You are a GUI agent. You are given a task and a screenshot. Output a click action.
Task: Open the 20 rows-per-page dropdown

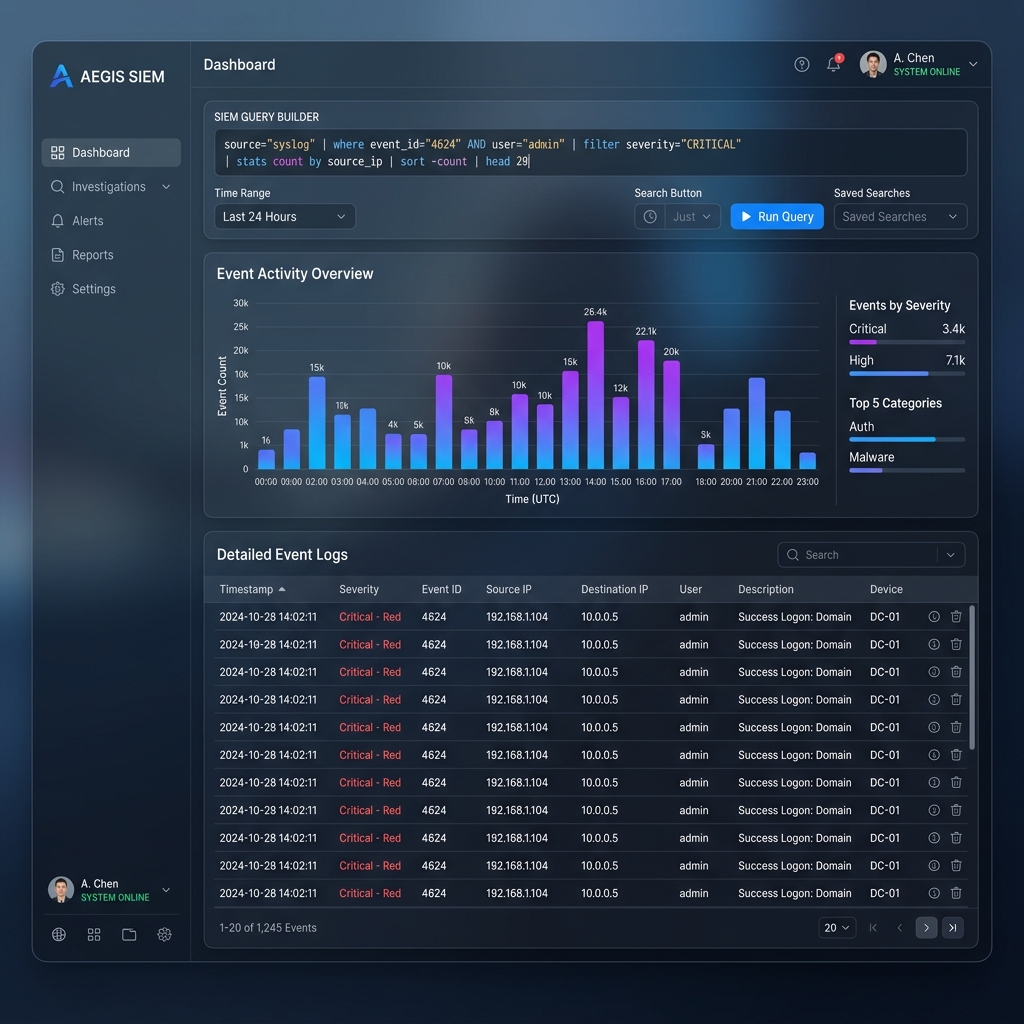pos(837,928)
